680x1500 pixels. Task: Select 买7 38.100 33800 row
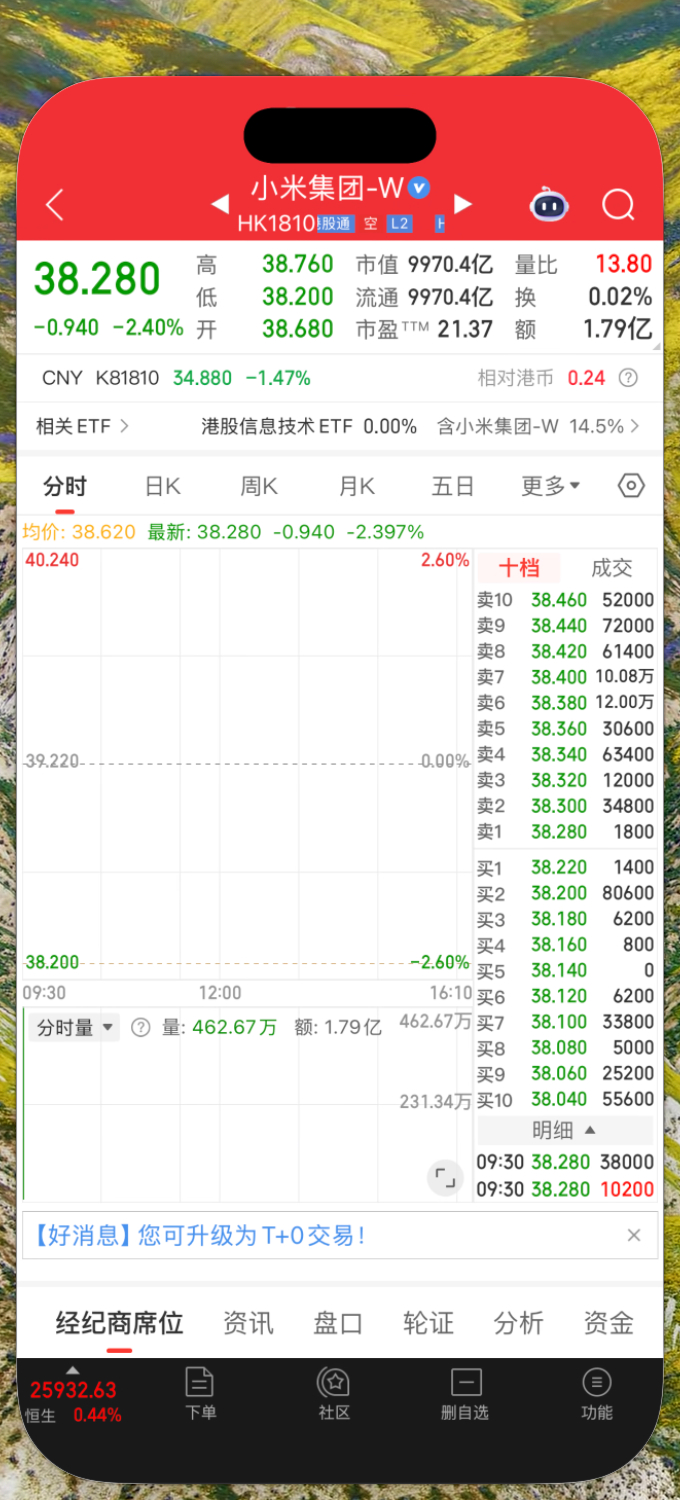click(x=565, y=1022)
